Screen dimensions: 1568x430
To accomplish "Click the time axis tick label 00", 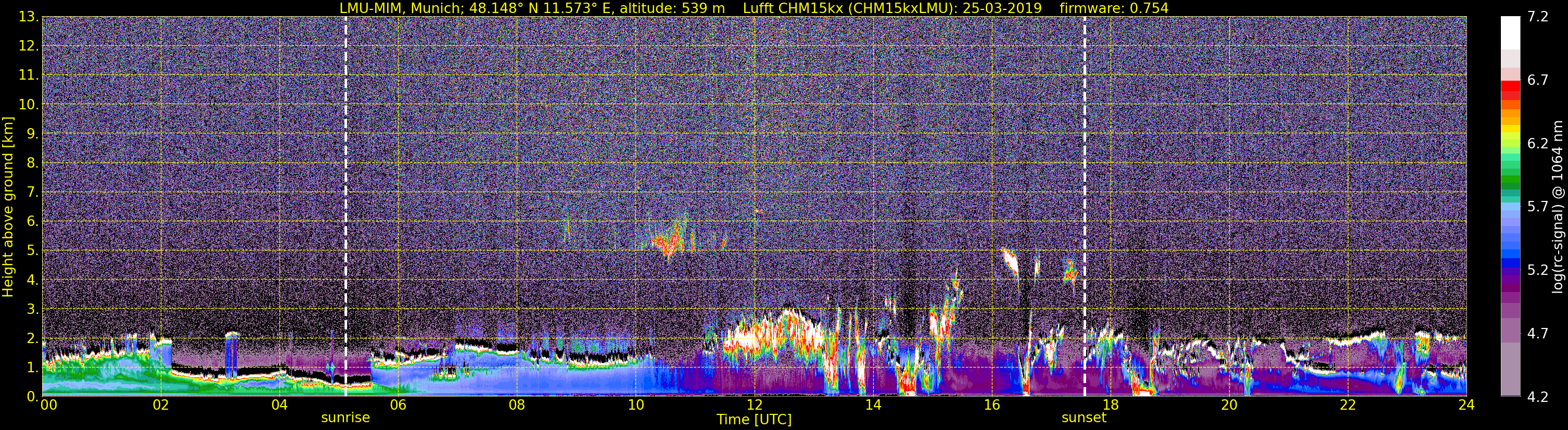I will click(x=48, y=406).
